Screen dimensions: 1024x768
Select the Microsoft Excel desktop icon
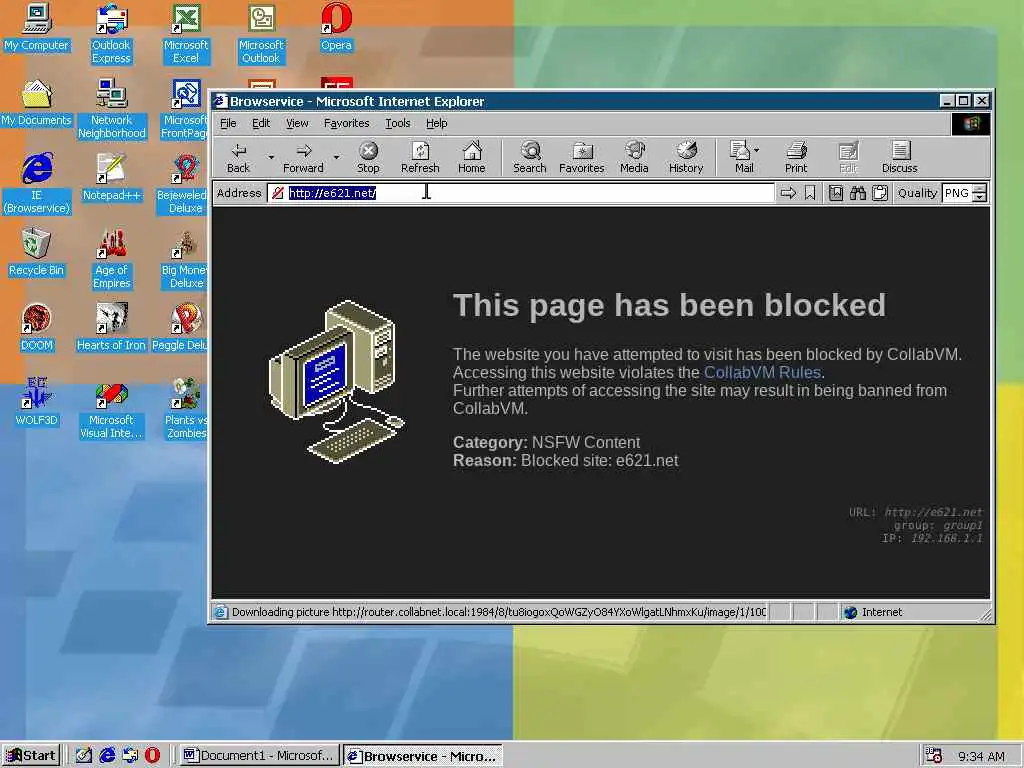coord(186,34)
